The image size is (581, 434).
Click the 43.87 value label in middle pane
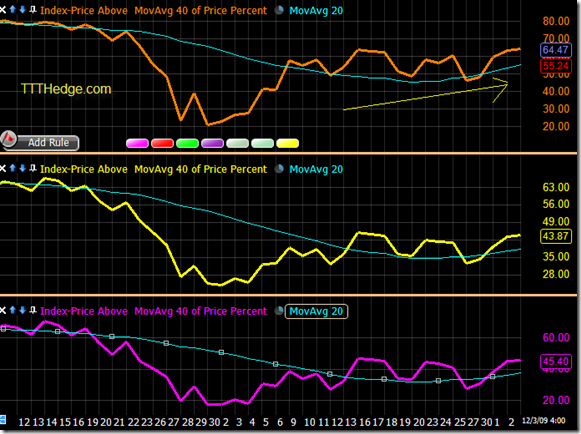tap(556, 236)
